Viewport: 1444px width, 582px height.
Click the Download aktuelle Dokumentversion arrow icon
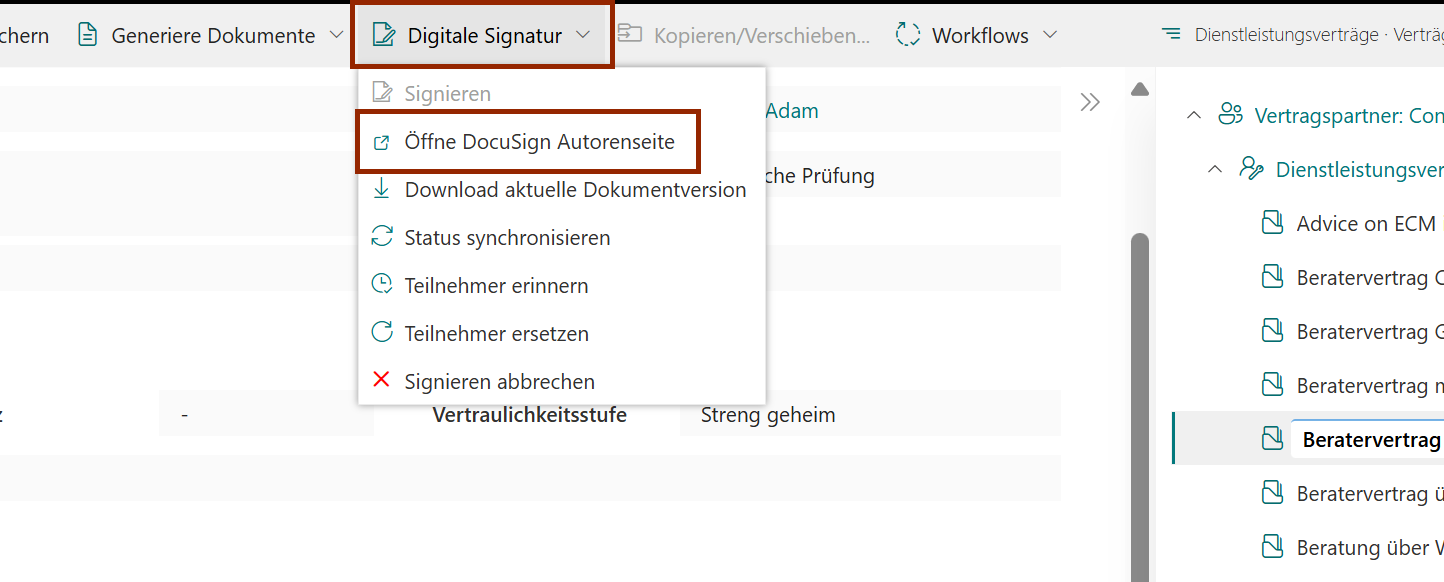point(382,189)
